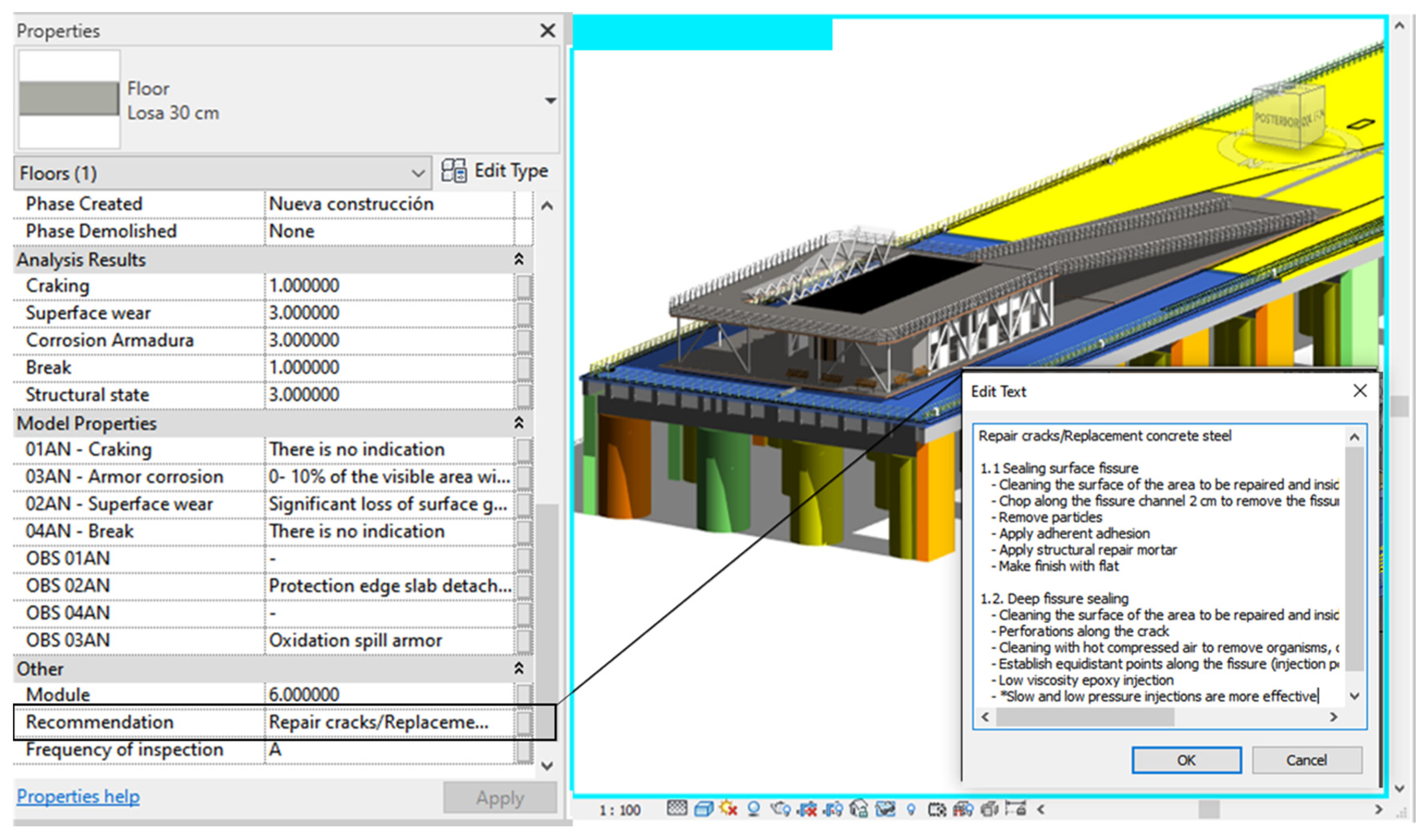The image size is (1427, 840).
Task: Toggle Show Crop Region icon
Action: click(x=833, y=809)
